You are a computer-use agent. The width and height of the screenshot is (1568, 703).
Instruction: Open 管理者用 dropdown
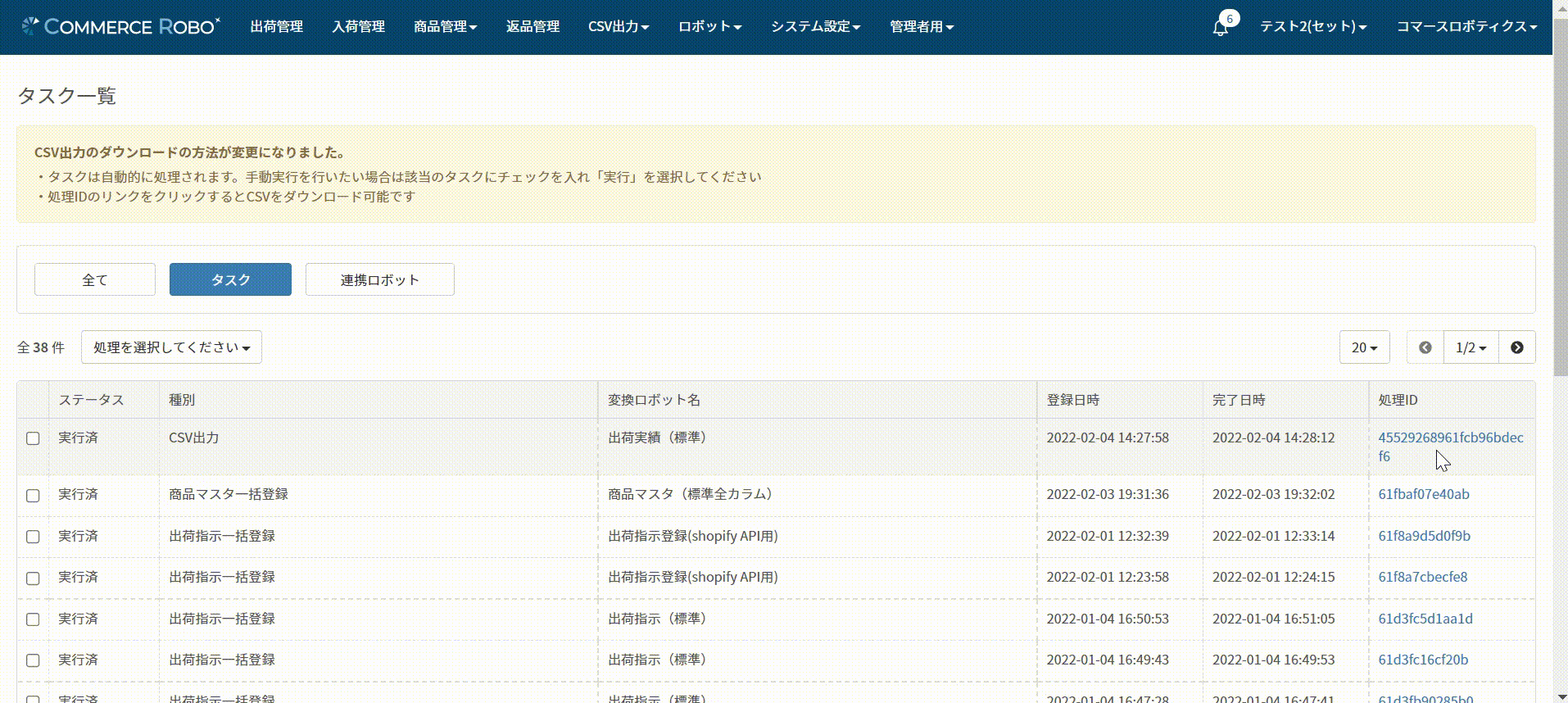[x=922, y=27]
